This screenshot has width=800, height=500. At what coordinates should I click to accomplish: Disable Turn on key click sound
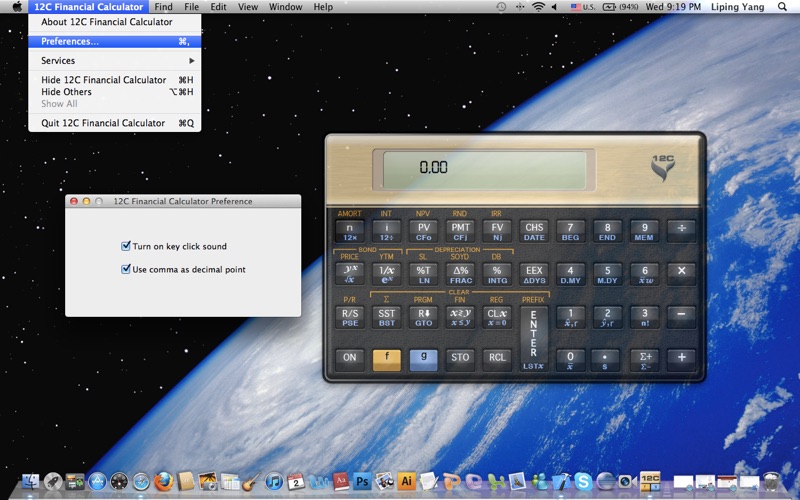pyautogui.click(x=126, y=246)
